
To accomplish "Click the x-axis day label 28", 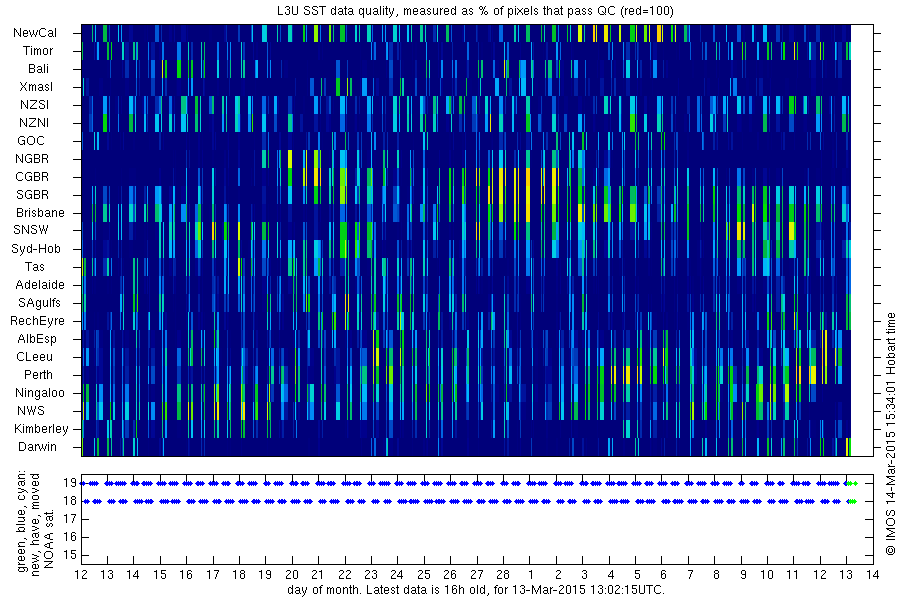I will click(503, 575).
